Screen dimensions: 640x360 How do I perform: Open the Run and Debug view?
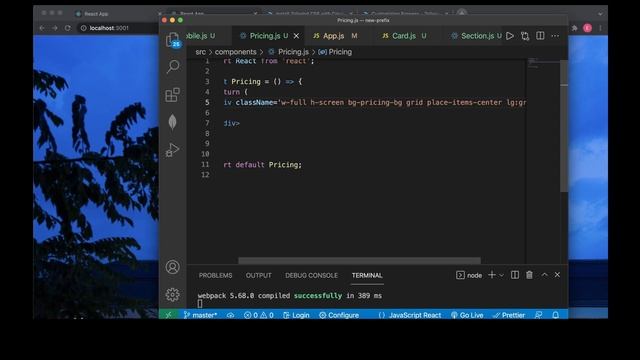tap(172, 150)
